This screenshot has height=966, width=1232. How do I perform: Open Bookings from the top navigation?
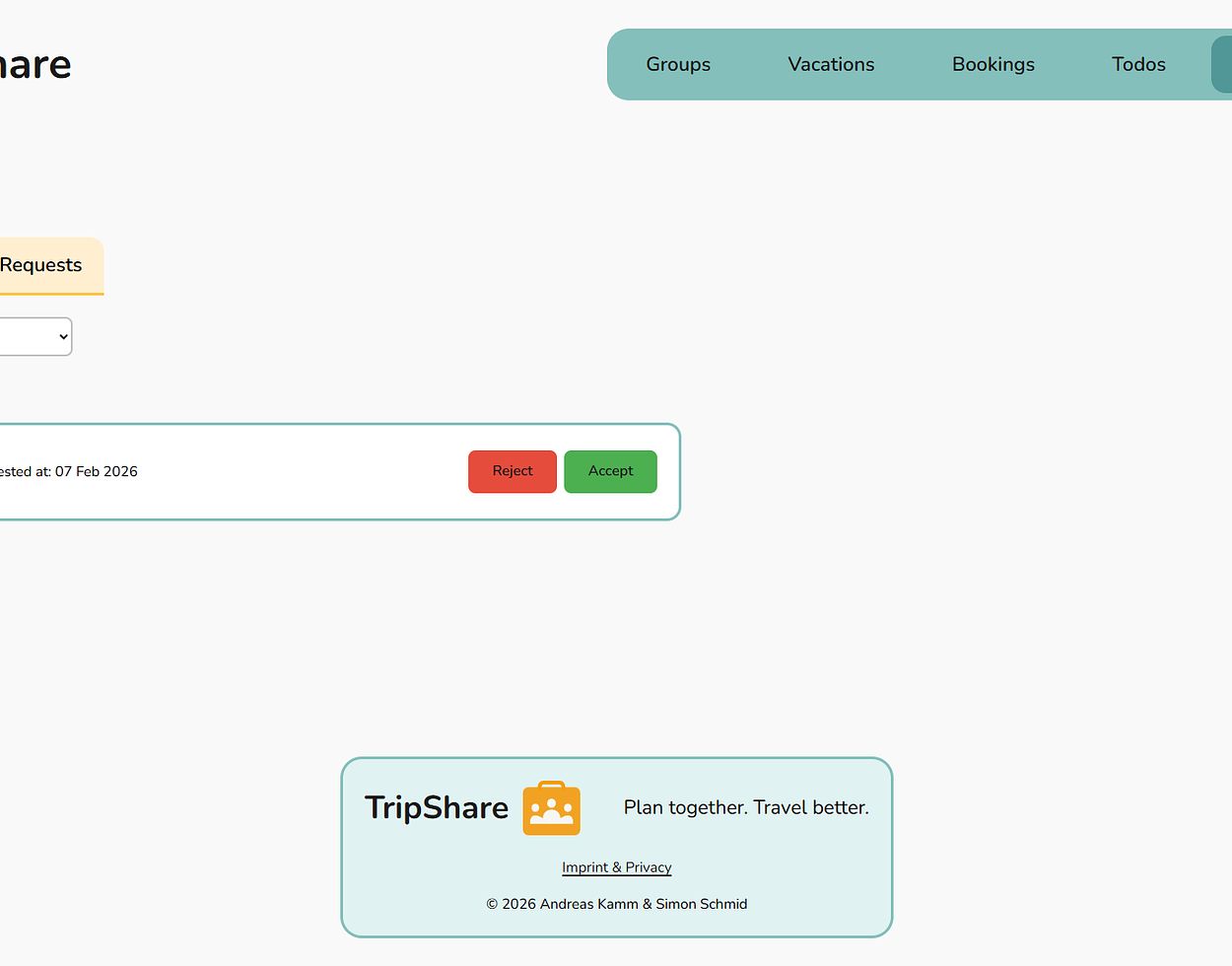[x=992, y=65]
